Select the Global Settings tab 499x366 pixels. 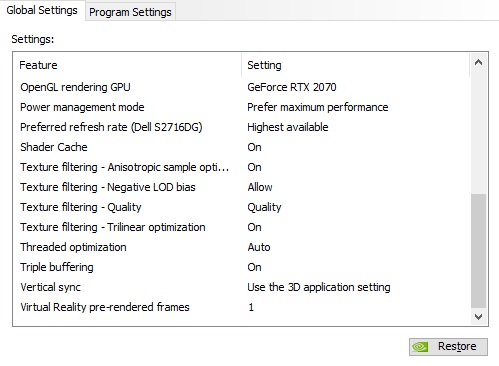point(42,10)
